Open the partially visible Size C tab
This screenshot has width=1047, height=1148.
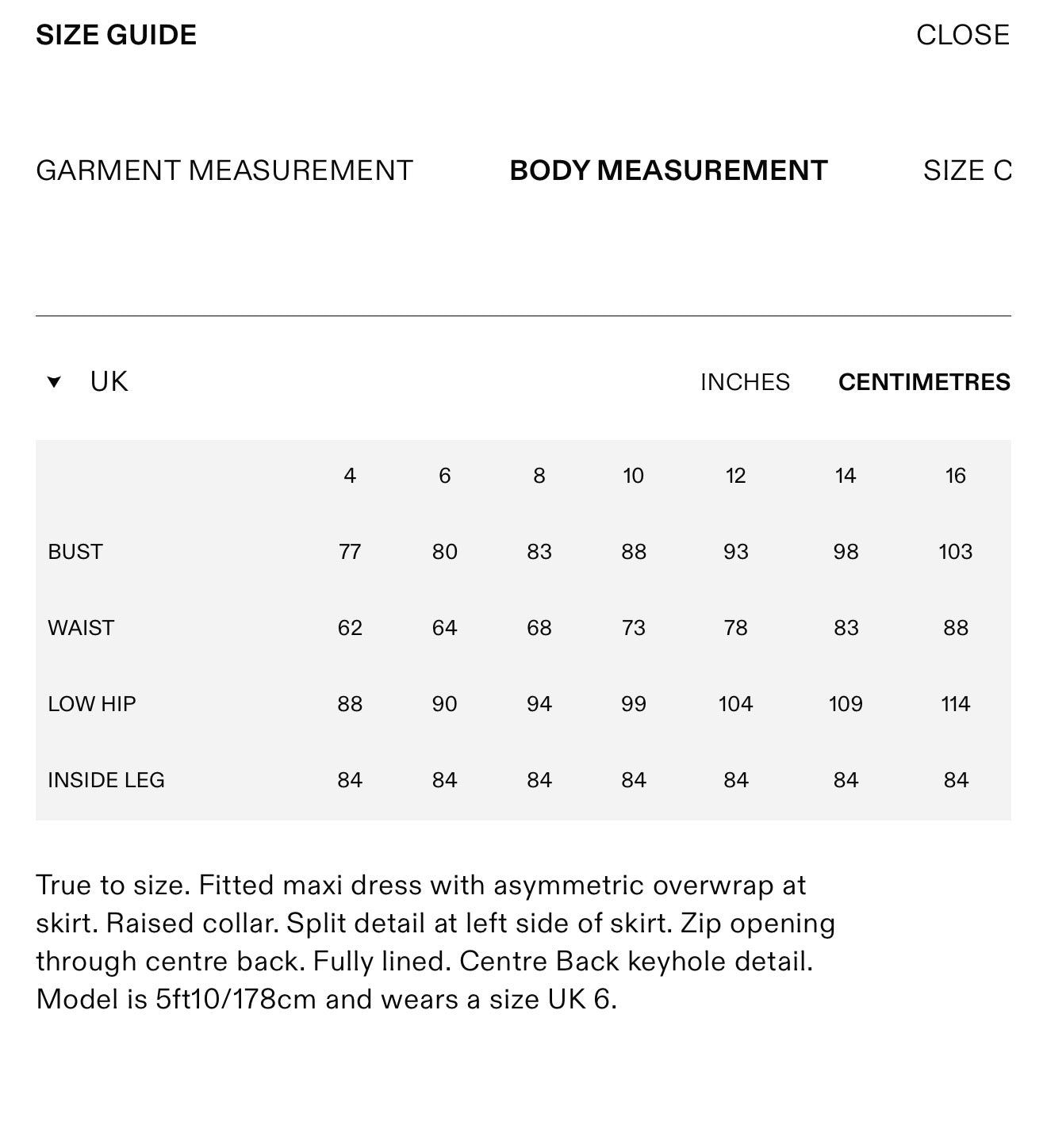(967, 170)
